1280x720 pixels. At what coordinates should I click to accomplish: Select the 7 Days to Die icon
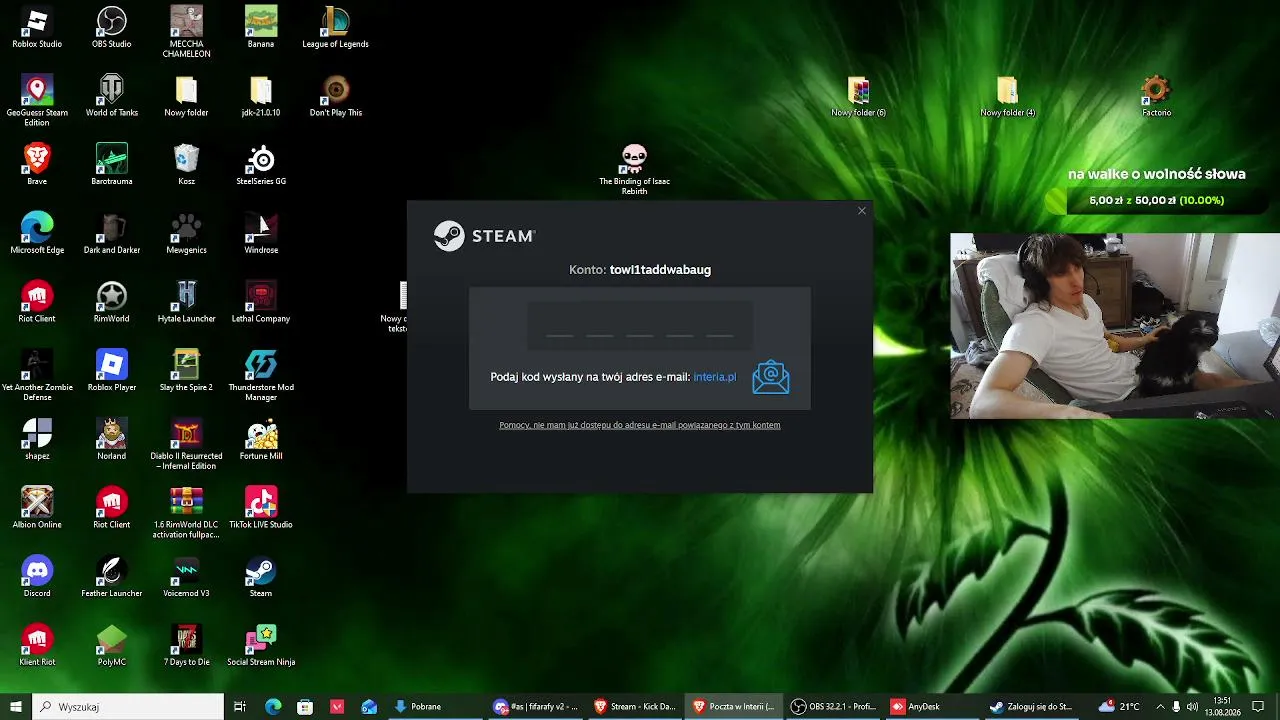[186, 646]
